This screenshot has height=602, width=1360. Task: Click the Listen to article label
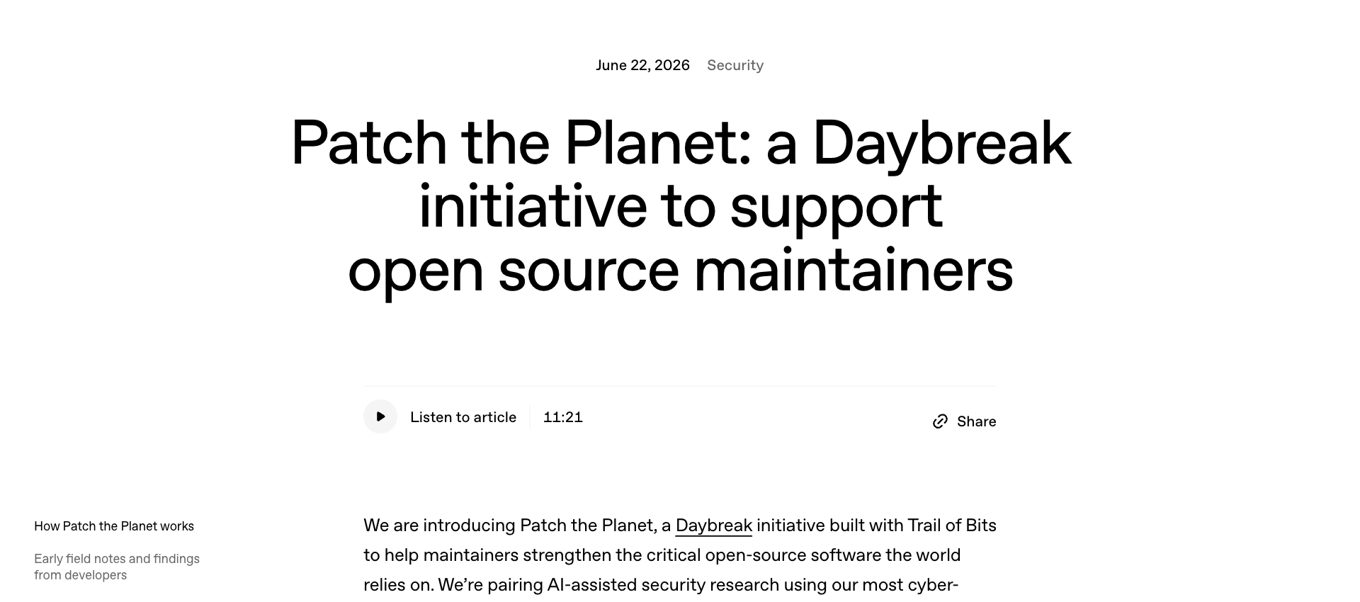463,417
